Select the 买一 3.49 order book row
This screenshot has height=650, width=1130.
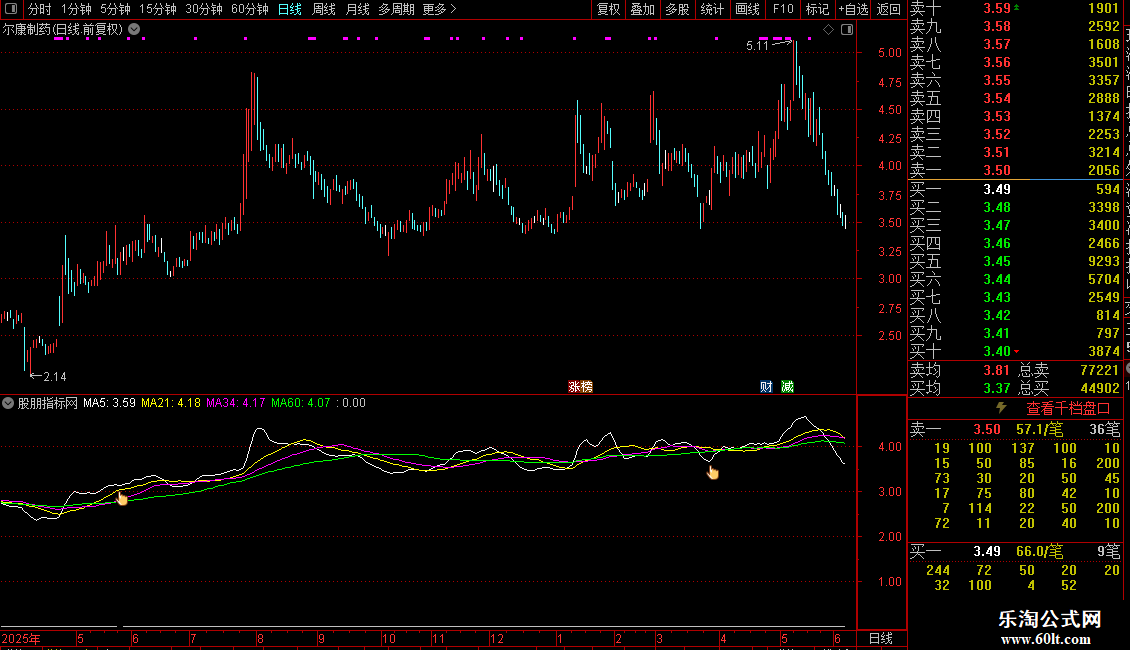click(1015, 189)
